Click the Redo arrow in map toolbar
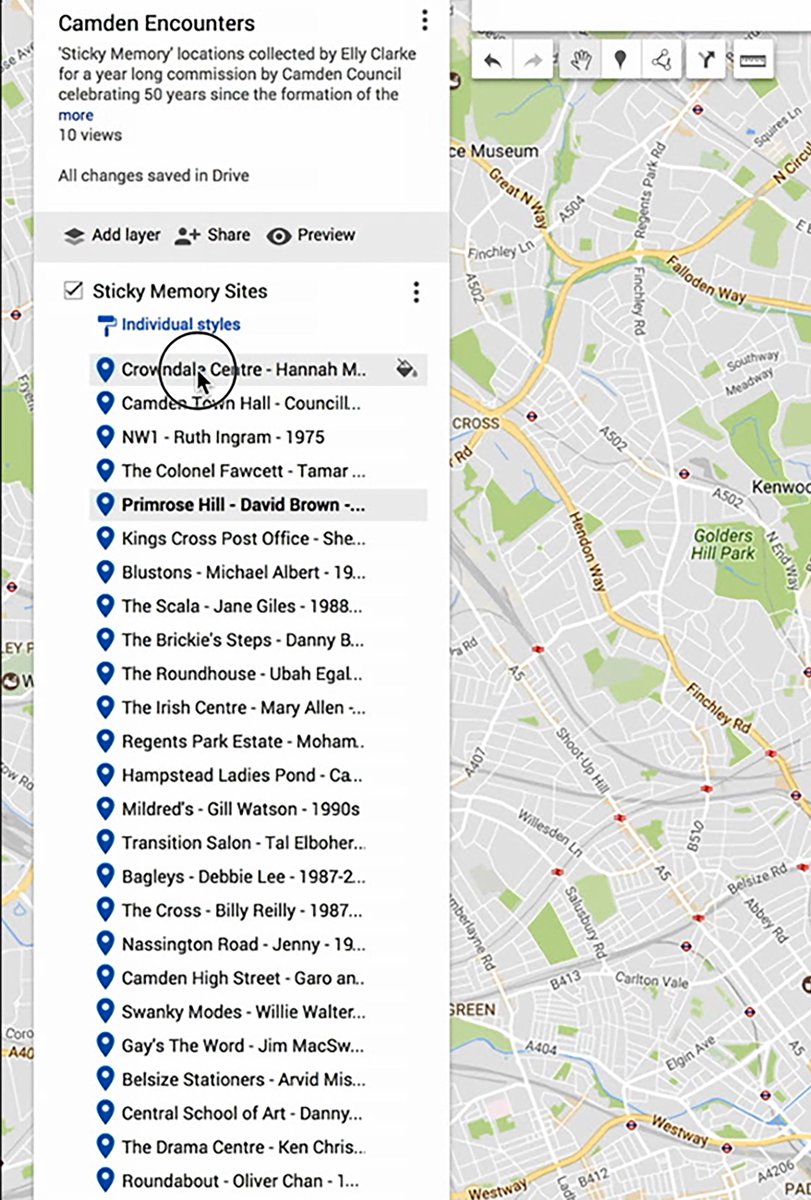The height and width of the screenshot is (1200, 811). pyautogui.click(x=534, y=60)
